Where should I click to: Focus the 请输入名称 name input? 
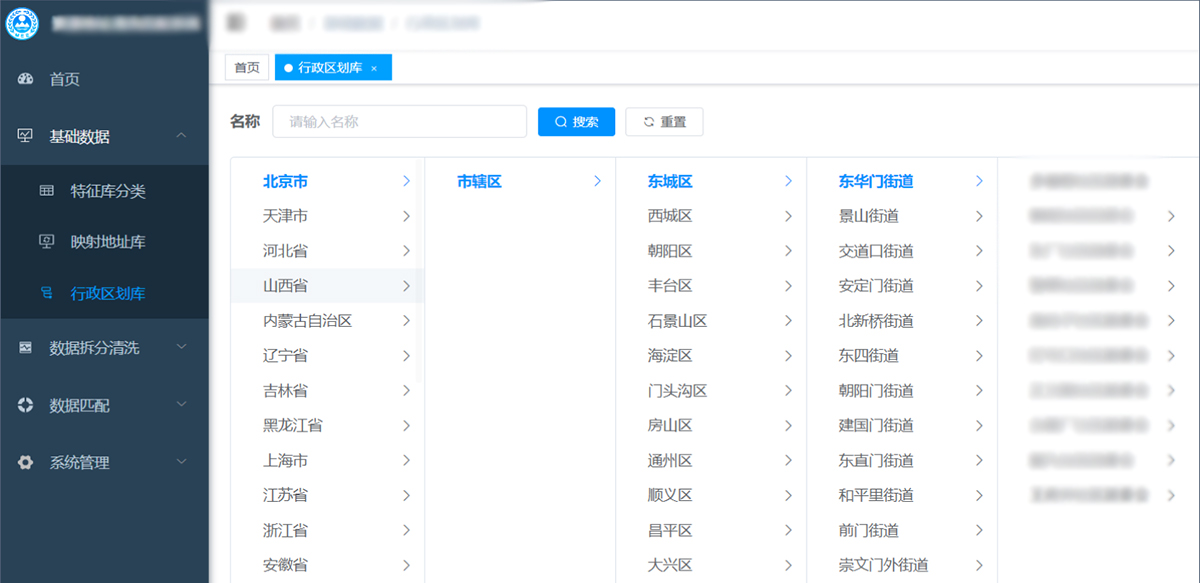tap(400, 122)
